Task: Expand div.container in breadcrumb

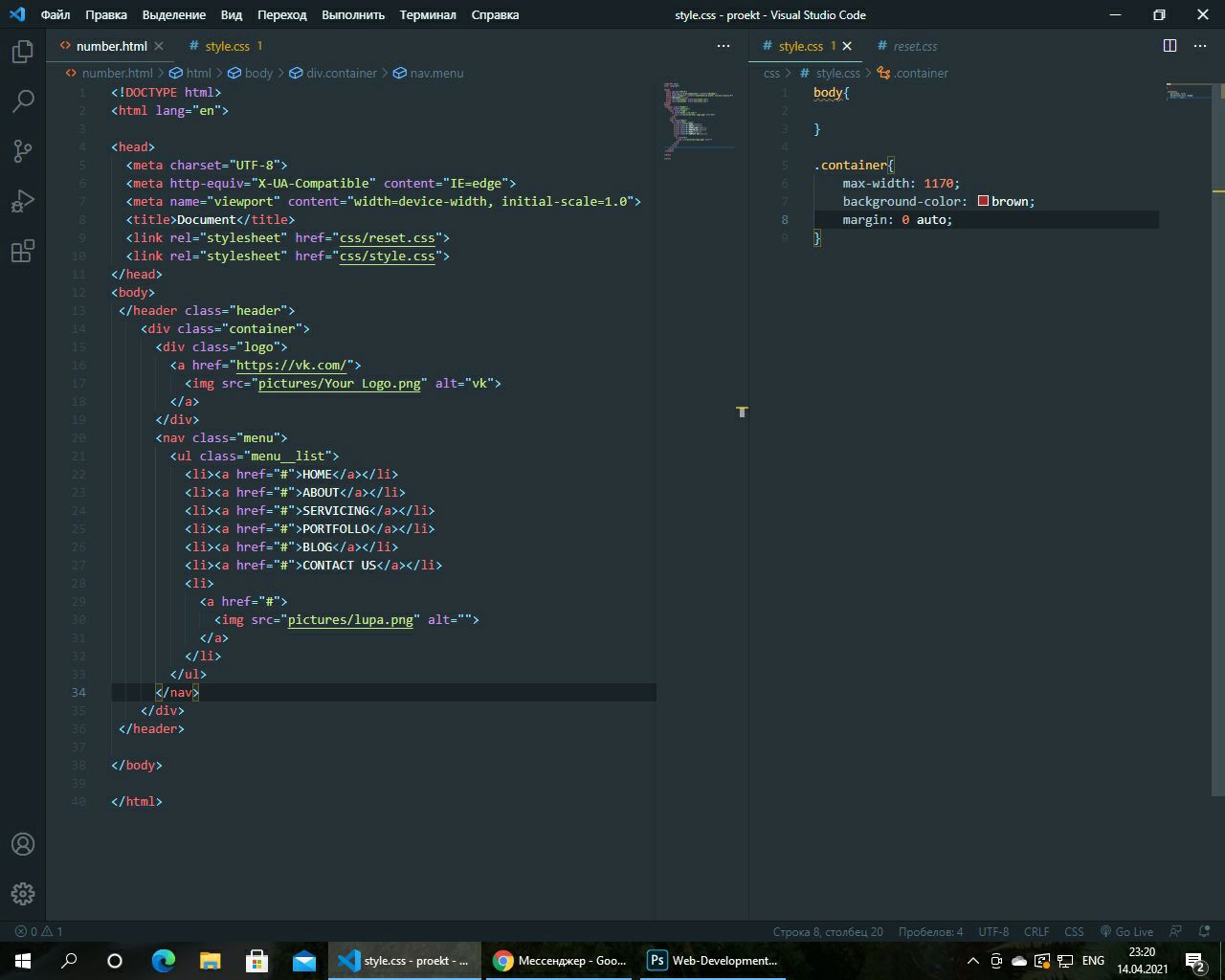Action: click(x=341, y=73)
